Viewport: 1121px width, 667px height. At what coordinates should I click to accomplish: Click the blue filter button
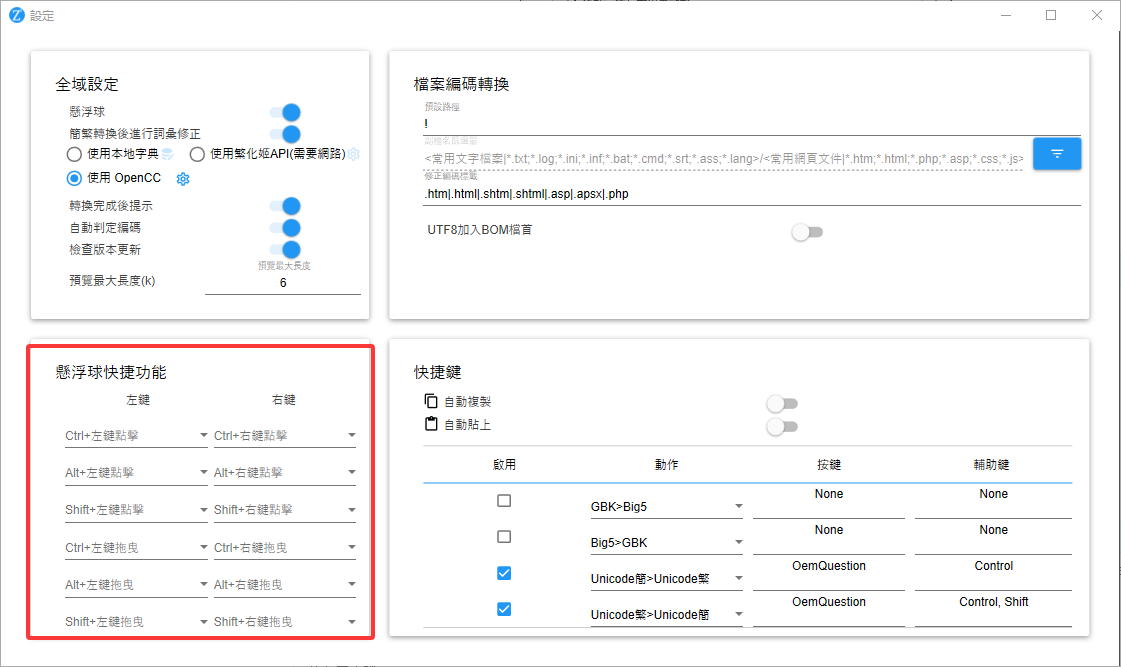[1057, 154]
